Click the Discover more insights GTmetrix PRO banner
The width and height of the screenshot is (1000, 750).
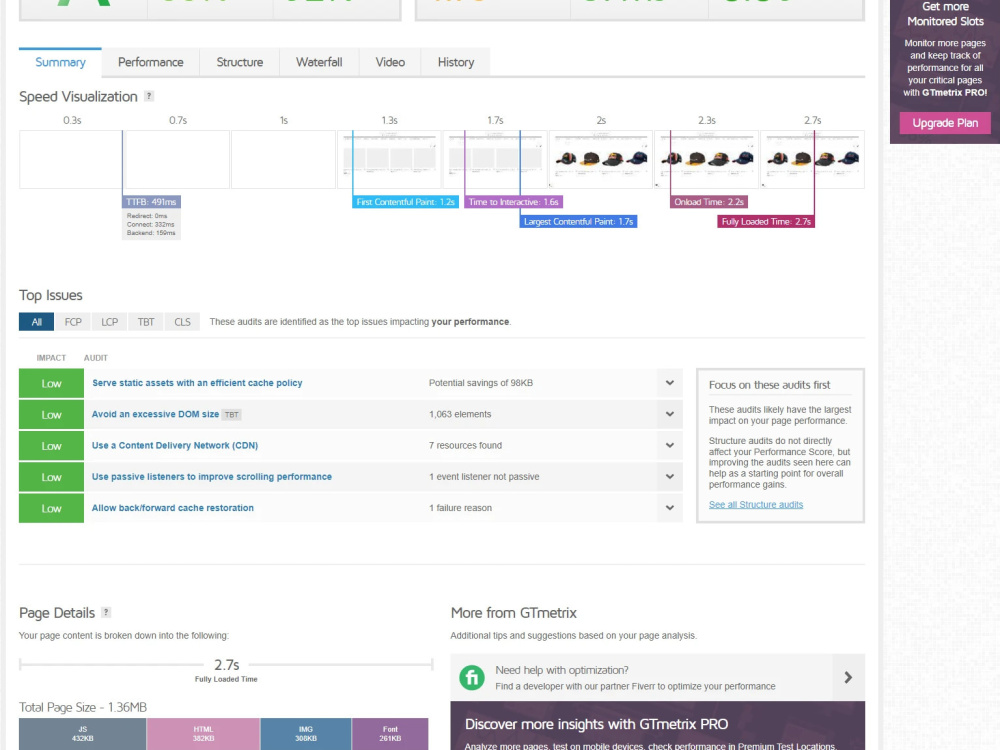658,726
